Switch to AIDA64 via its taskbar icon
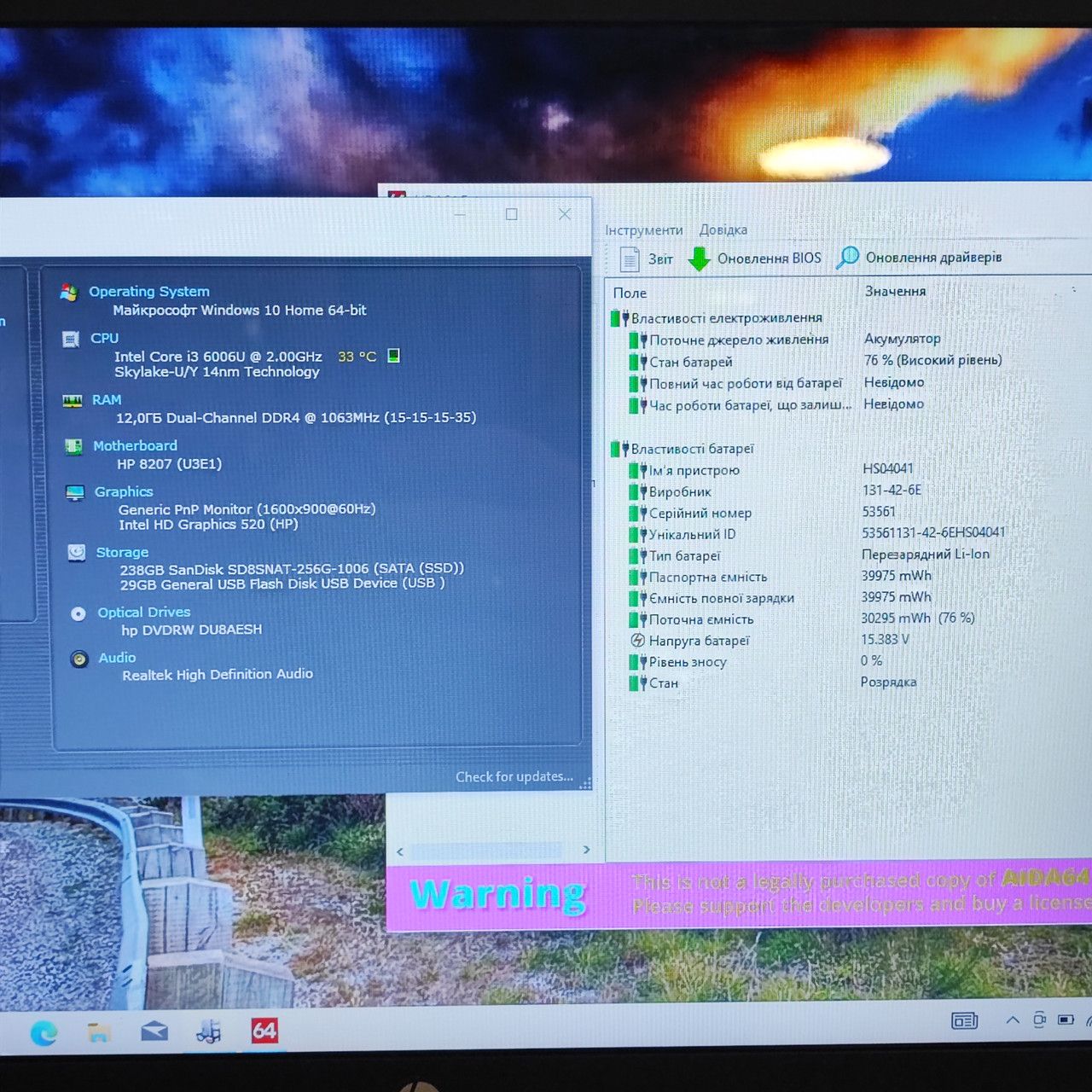 click(x=264, y=1031)
